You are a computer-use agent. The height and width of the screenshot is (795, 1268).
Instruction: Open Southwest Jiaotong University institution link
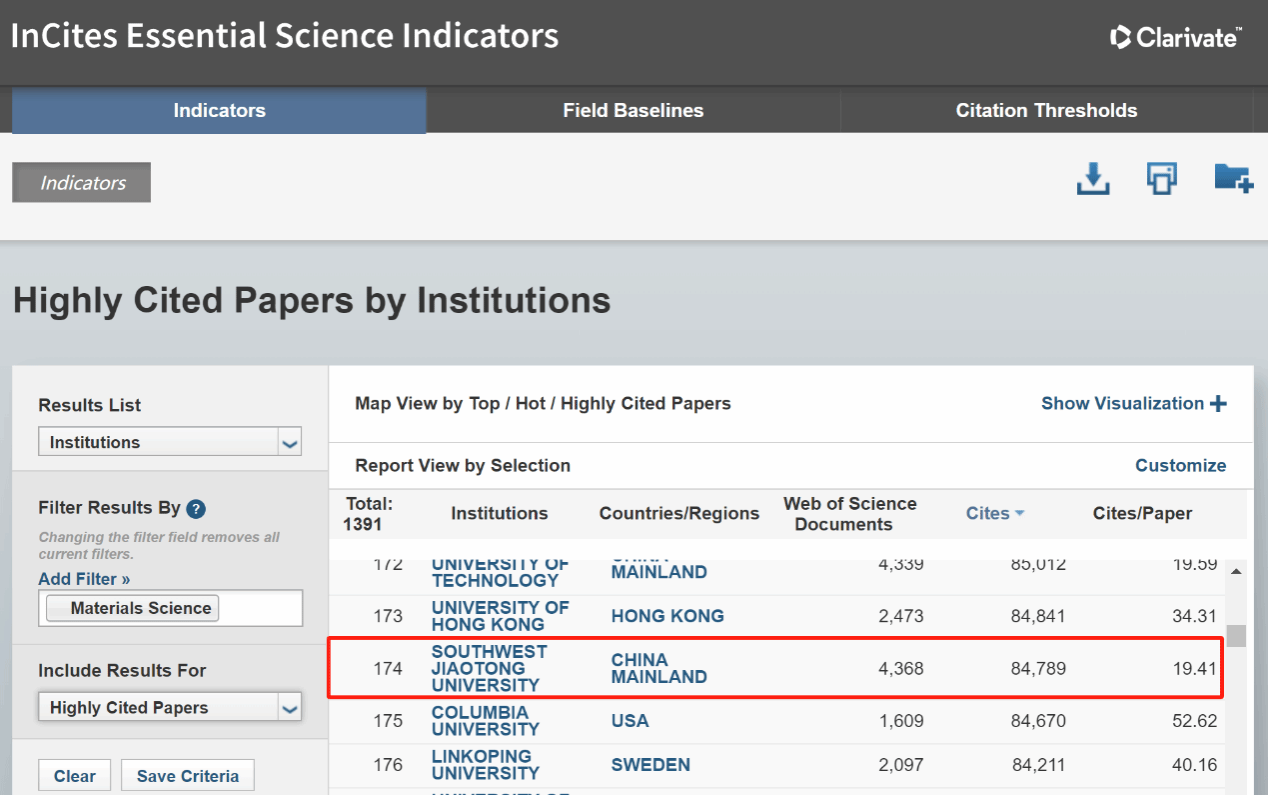click(489, 668)
